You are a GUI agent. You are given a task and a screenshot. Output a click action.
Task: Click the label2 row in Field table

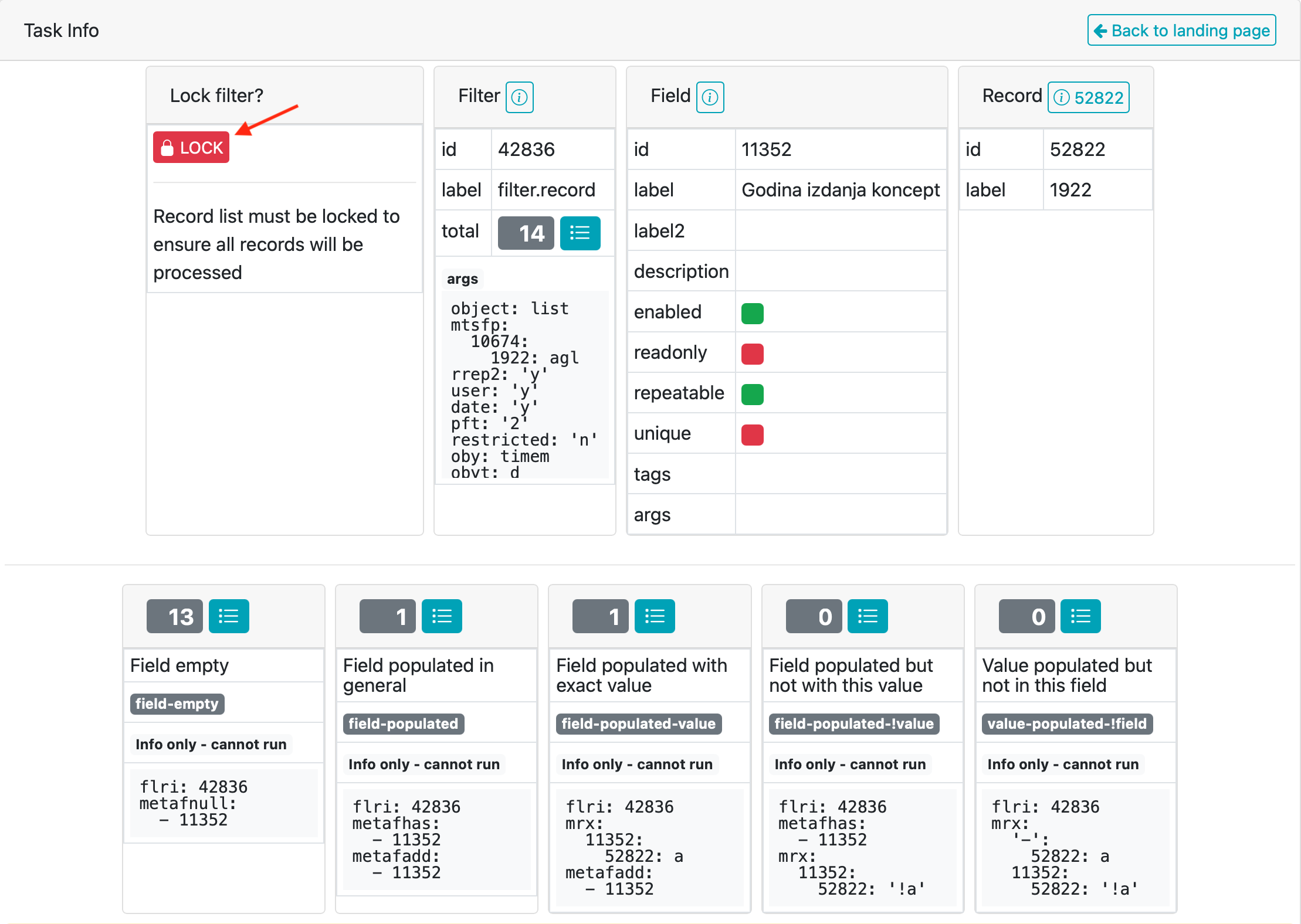click(x=787, y=231)
